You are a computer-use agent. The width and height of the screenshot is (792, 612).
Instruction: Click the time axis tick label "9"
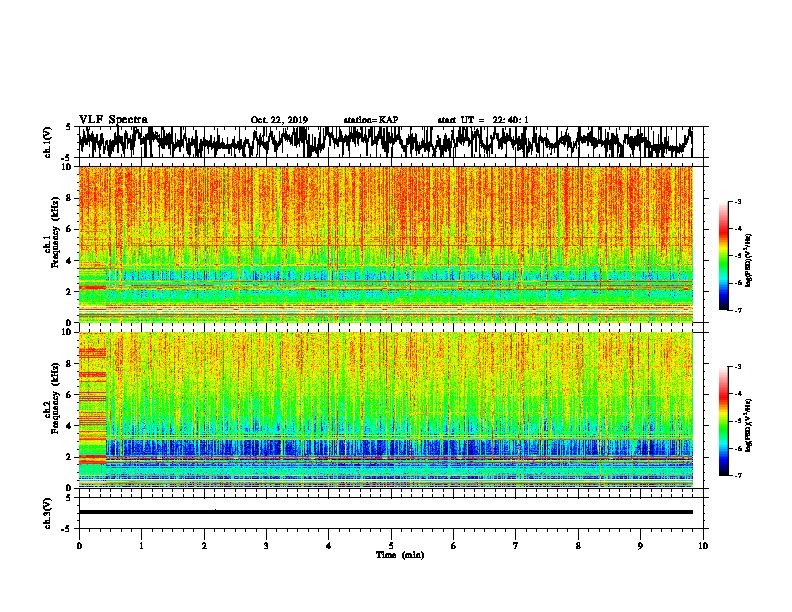point(640,546)
